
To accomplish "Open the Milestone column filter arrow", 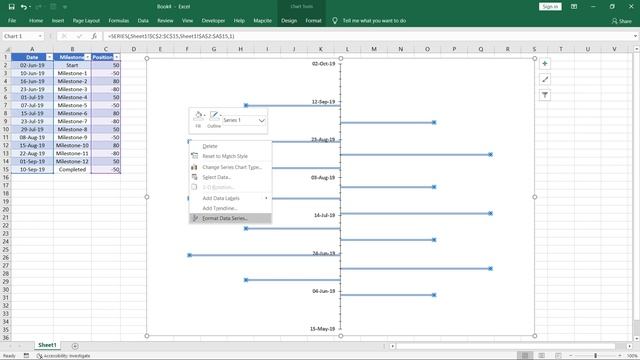I will pyautogui.click(x=87, y=57).
